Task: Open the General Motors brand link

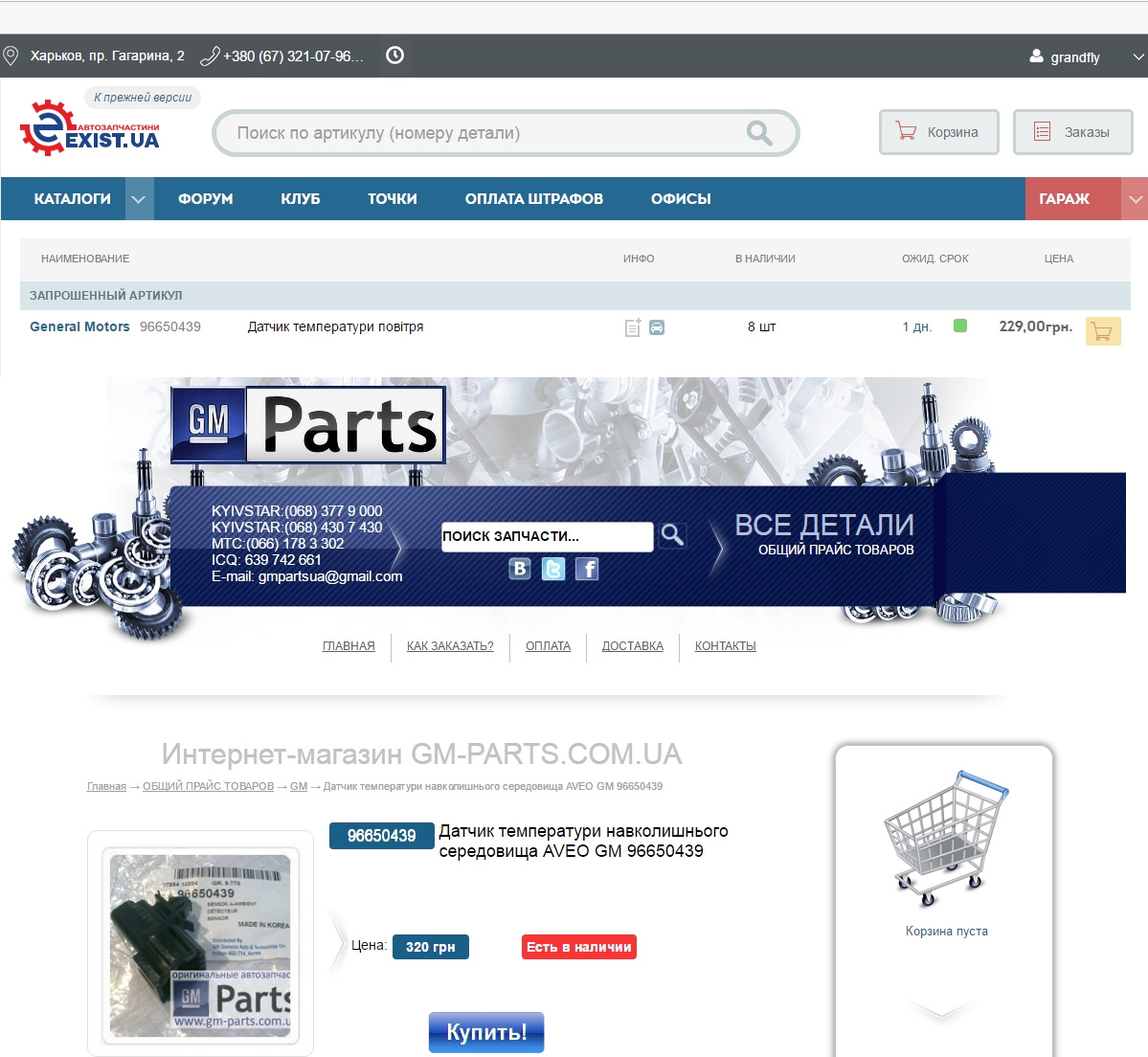Action: click(79, 326)
